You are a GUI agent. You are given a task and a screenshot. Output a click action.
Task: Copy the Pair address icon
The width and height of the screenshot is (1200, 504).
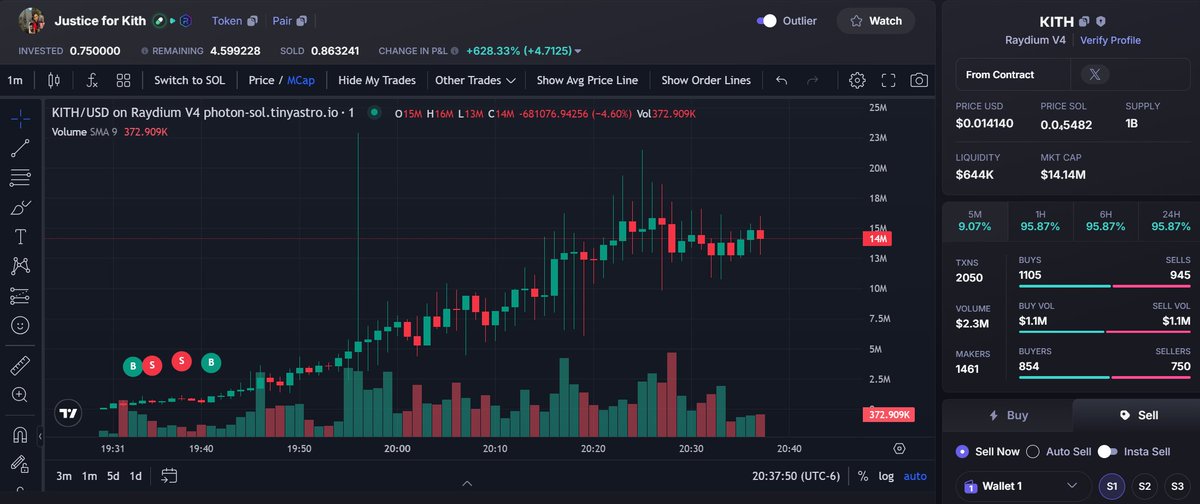click(301, 20)
